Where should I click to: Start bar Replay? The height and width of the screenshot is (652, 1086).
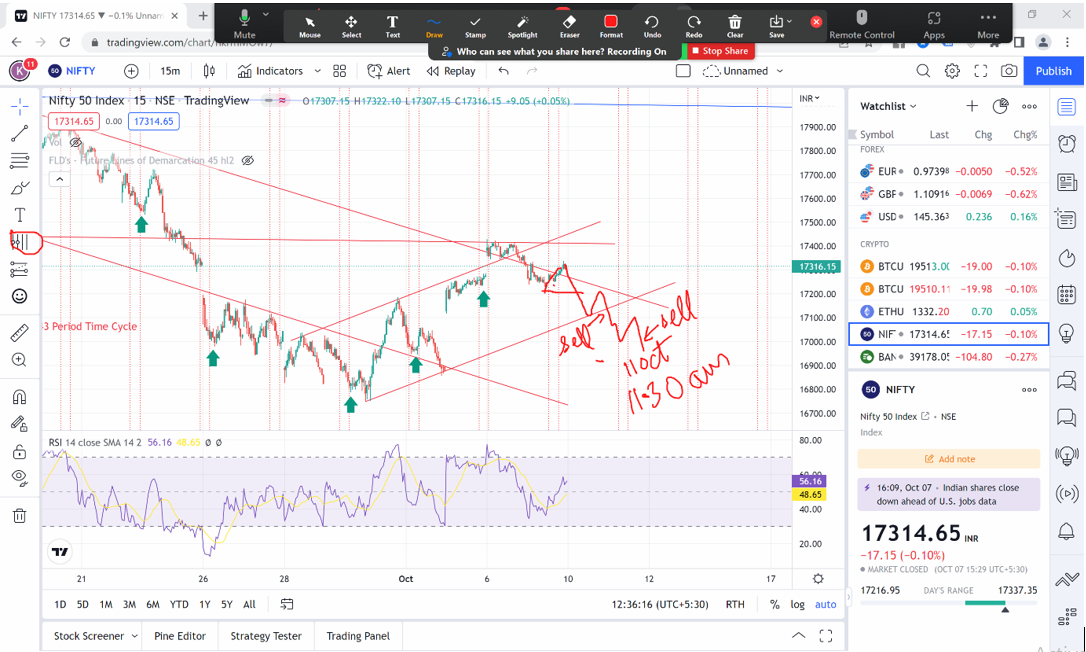pos(451,71)
